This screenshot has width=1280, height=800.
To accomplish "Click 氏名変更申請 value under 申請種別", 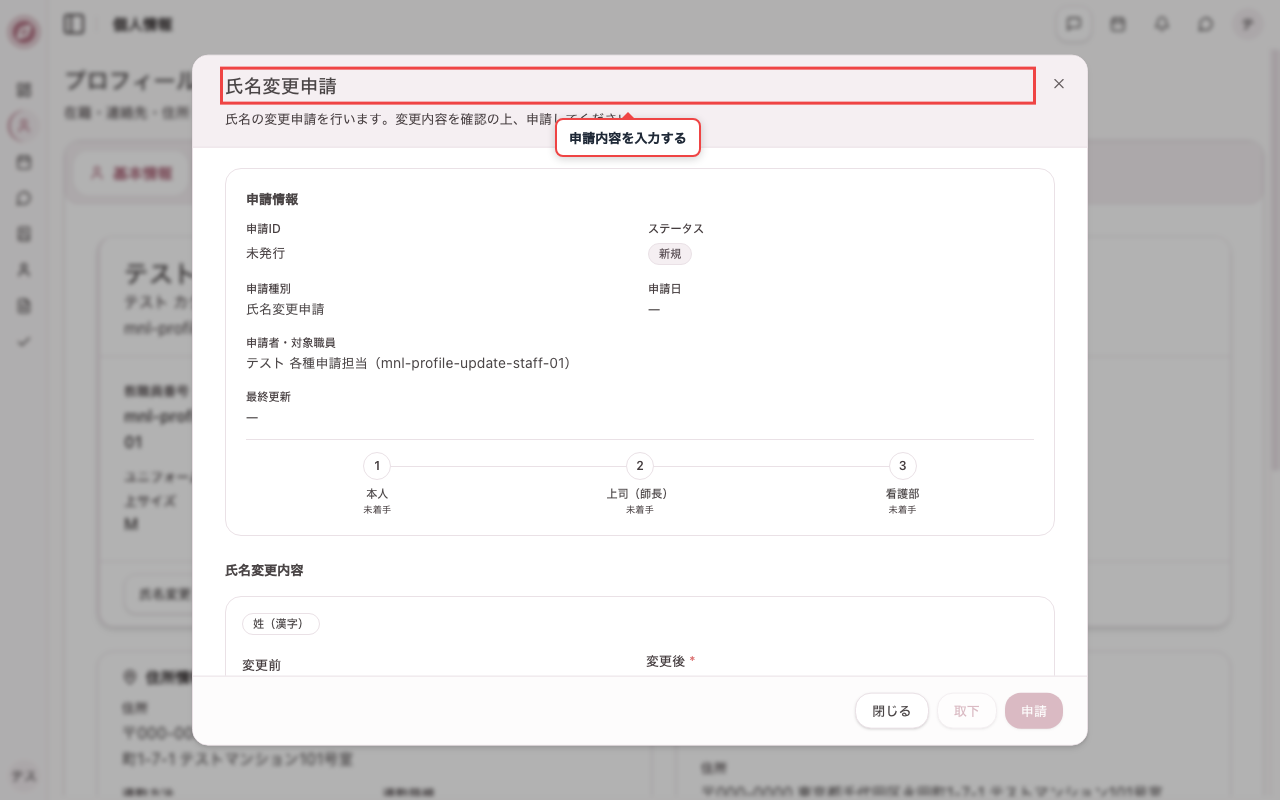I will click(x=285, y=309).
